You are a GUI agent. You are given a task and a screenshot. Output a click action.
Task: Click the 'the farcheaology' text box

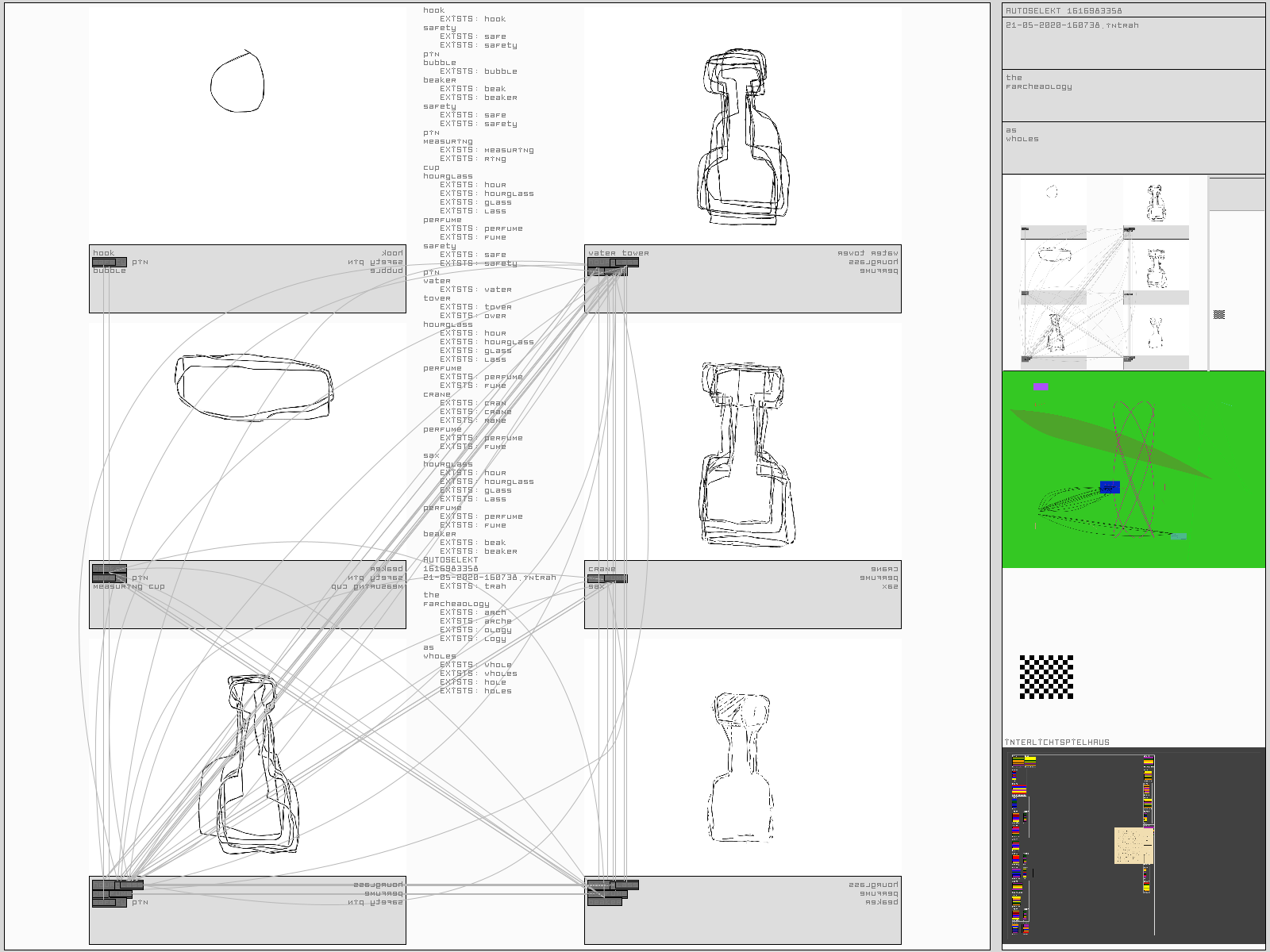pos(1133,94)
